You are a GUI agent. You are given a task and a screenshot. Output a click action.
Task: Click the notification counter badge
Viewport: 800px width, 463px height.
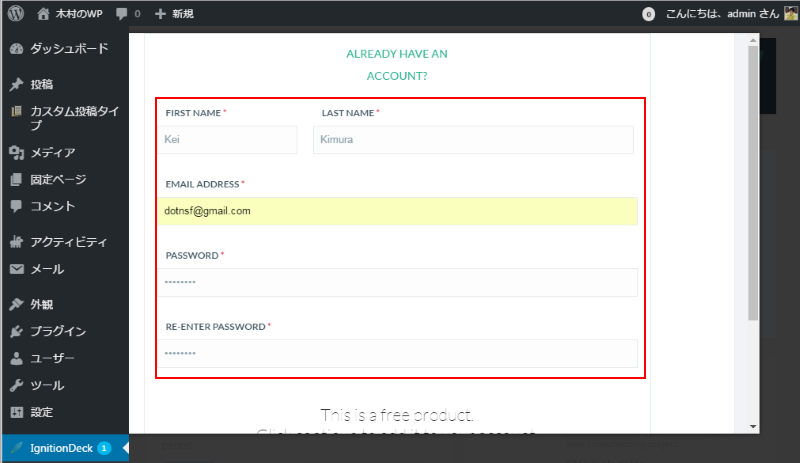pos(648,14)
